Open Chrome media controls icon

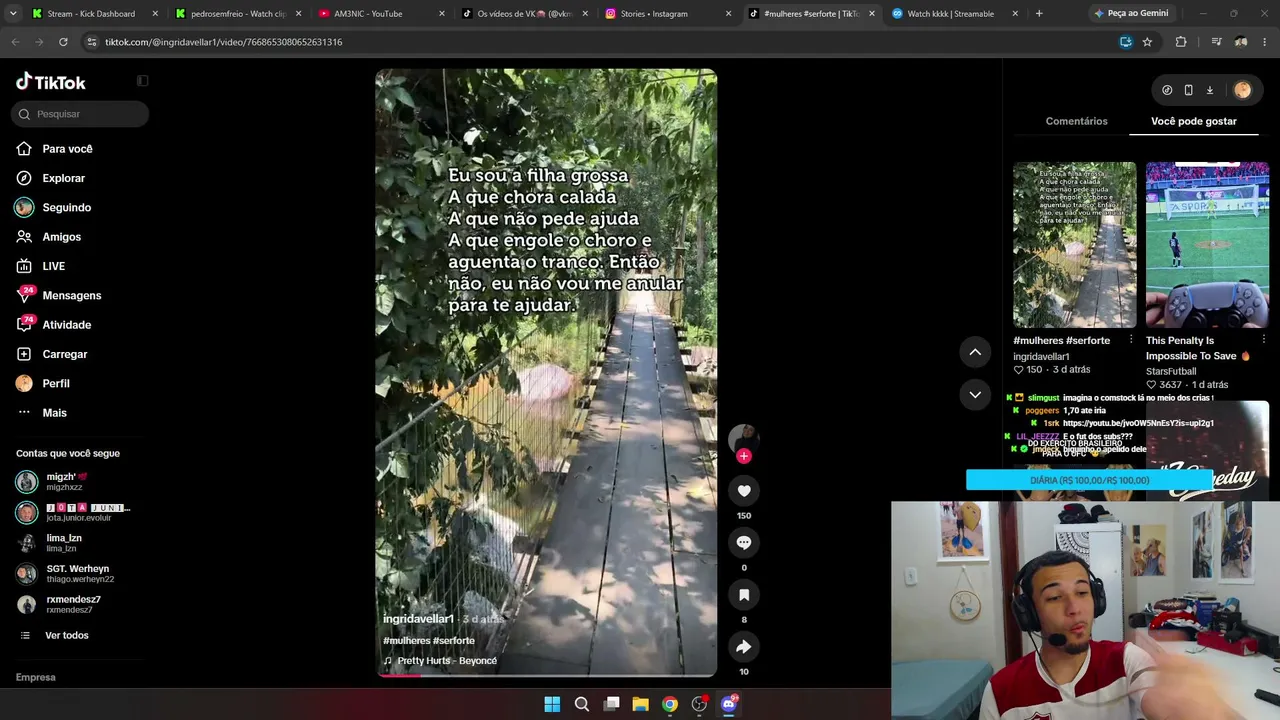1216,42
